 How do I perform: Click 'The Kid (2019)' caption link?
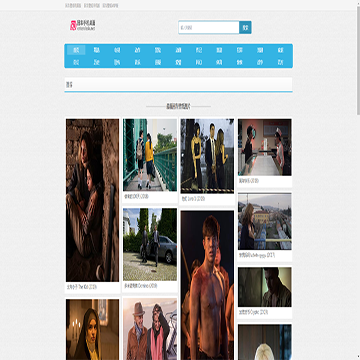point(82,287)
